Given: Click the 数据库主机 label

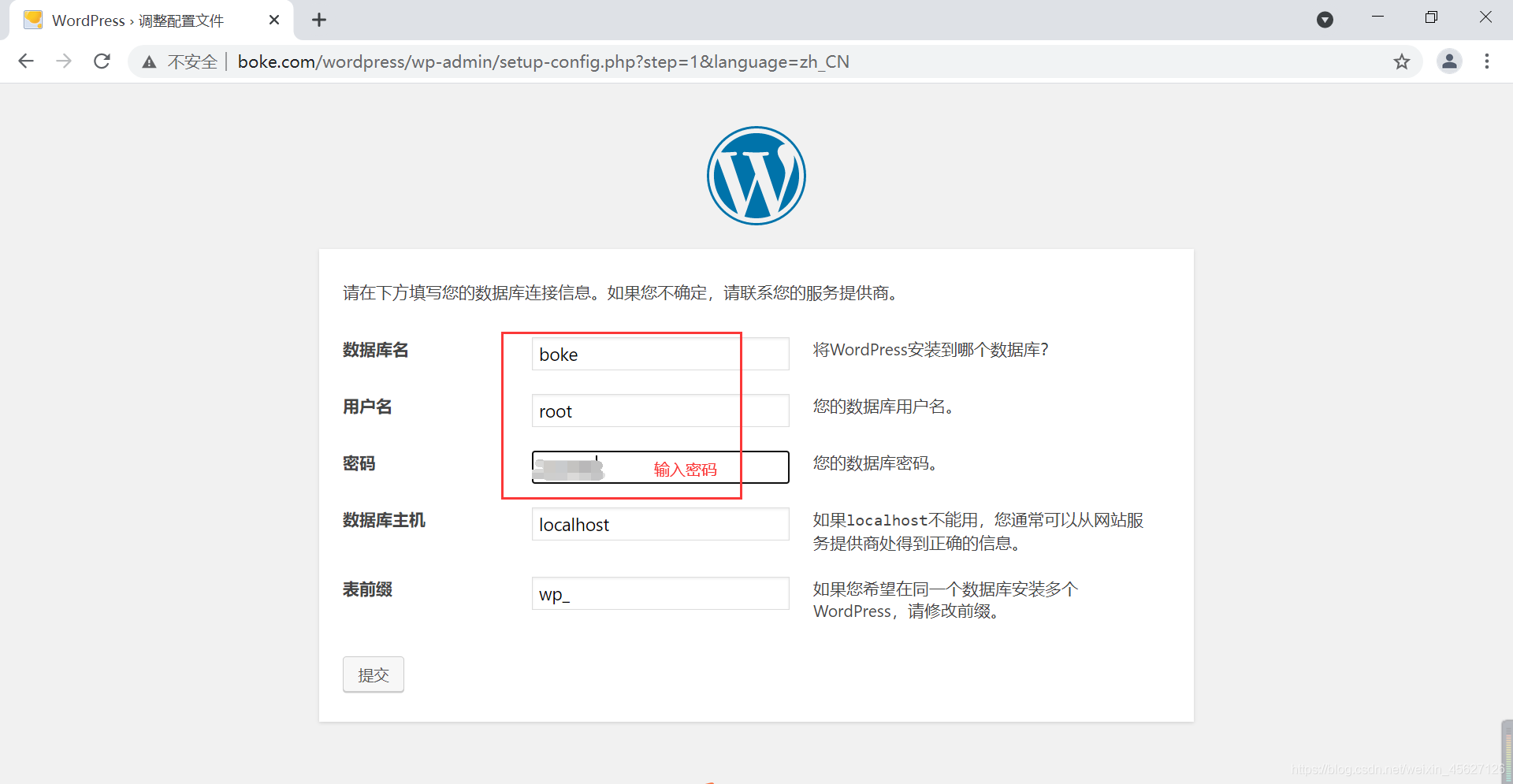Looking at the screenshot, I should pyautogui.click(x=384, y=520).
